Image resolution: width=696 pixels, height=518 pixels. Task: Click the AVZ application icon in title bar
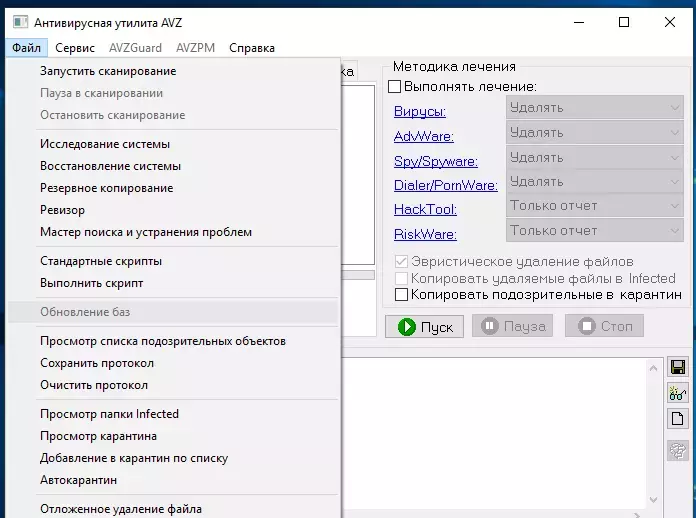coord(20,22)
